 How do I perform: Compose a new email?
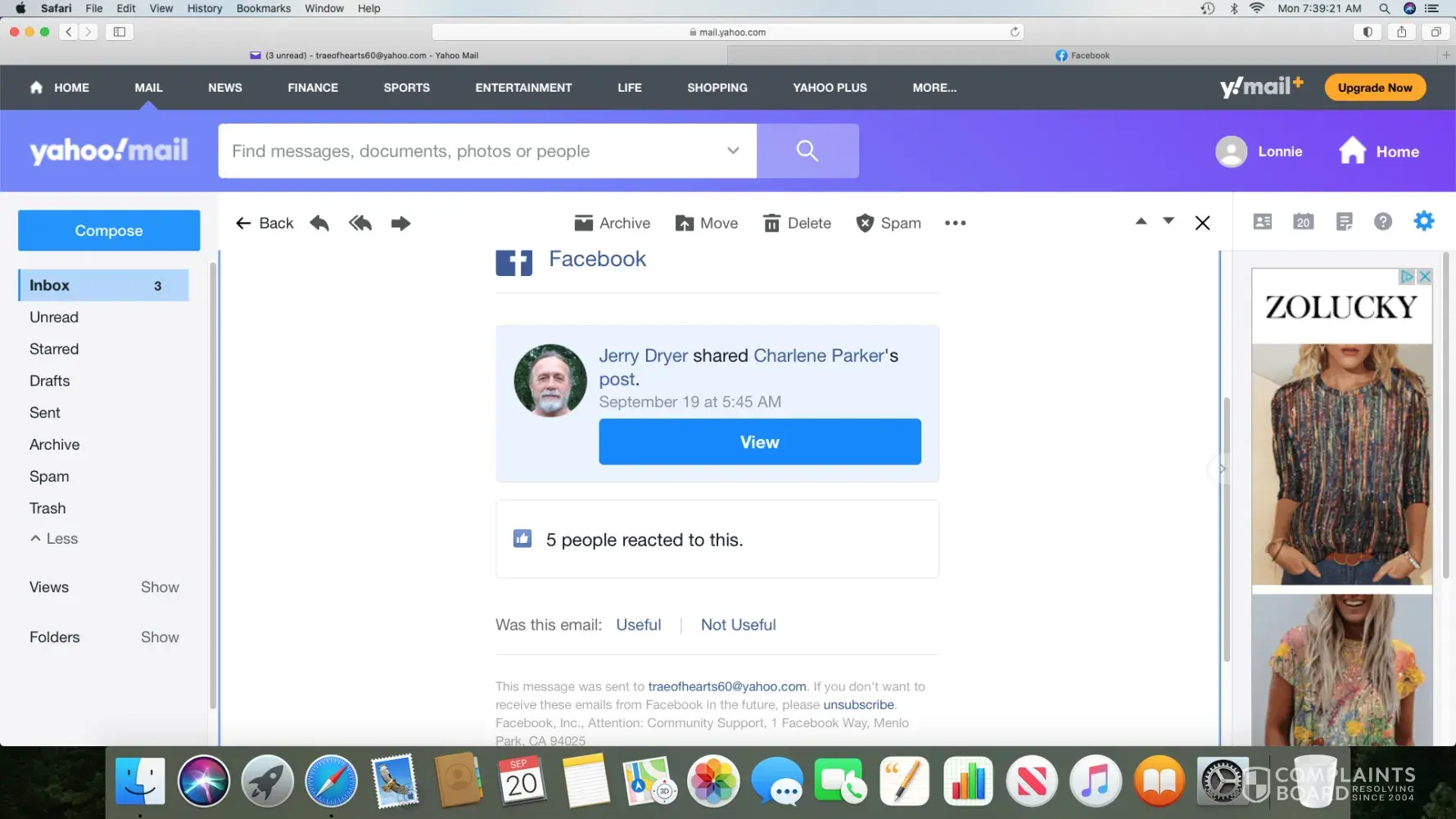pyautogui.click(x=109, y=230)
